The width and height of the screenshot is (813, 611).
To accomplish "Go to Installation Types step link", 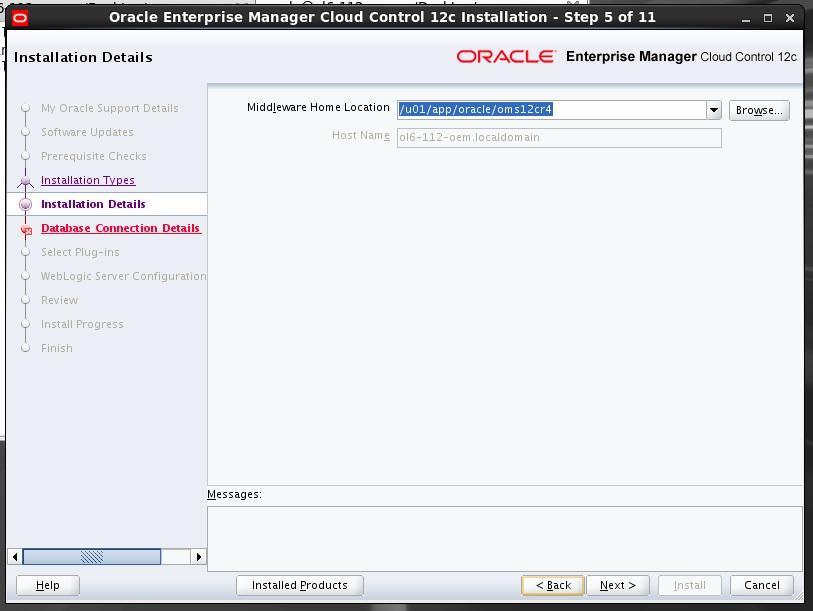I will (88, 180).
